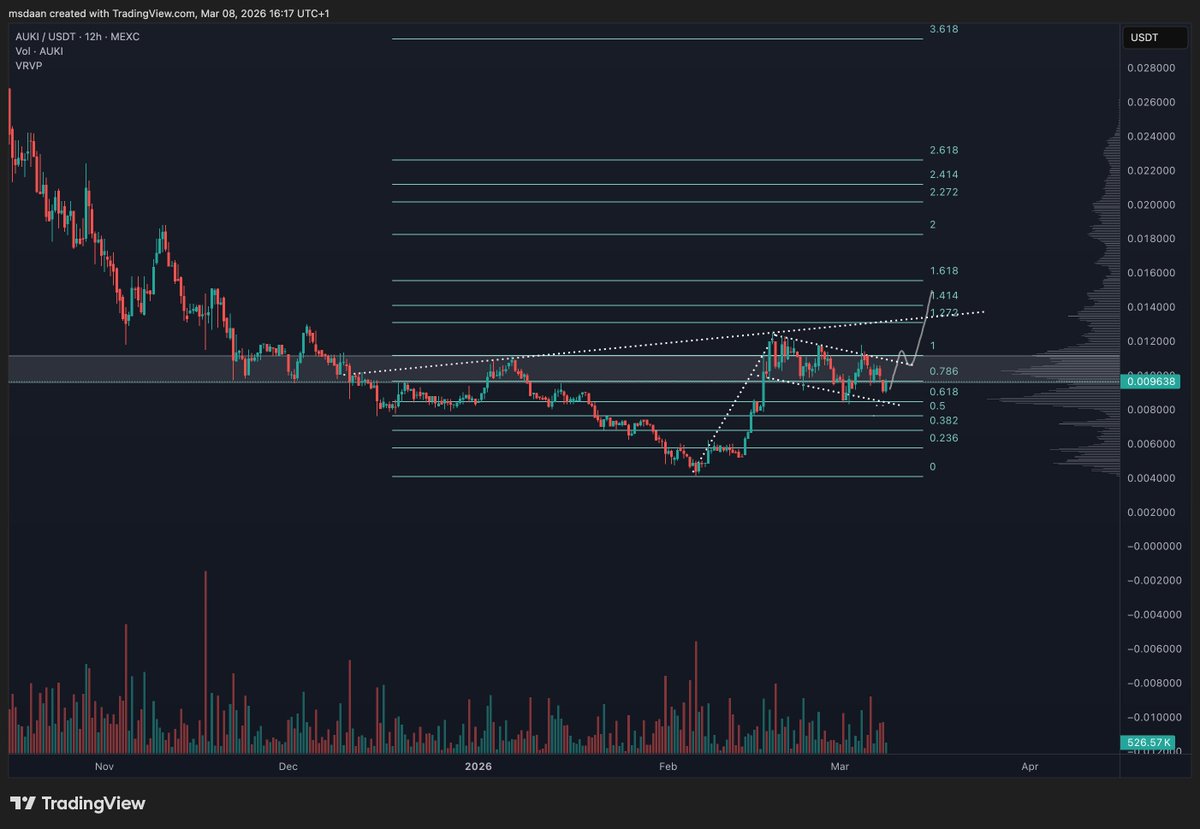Click the 0.006000 price axis label
1200x829 pixels.
point(1153,444)
